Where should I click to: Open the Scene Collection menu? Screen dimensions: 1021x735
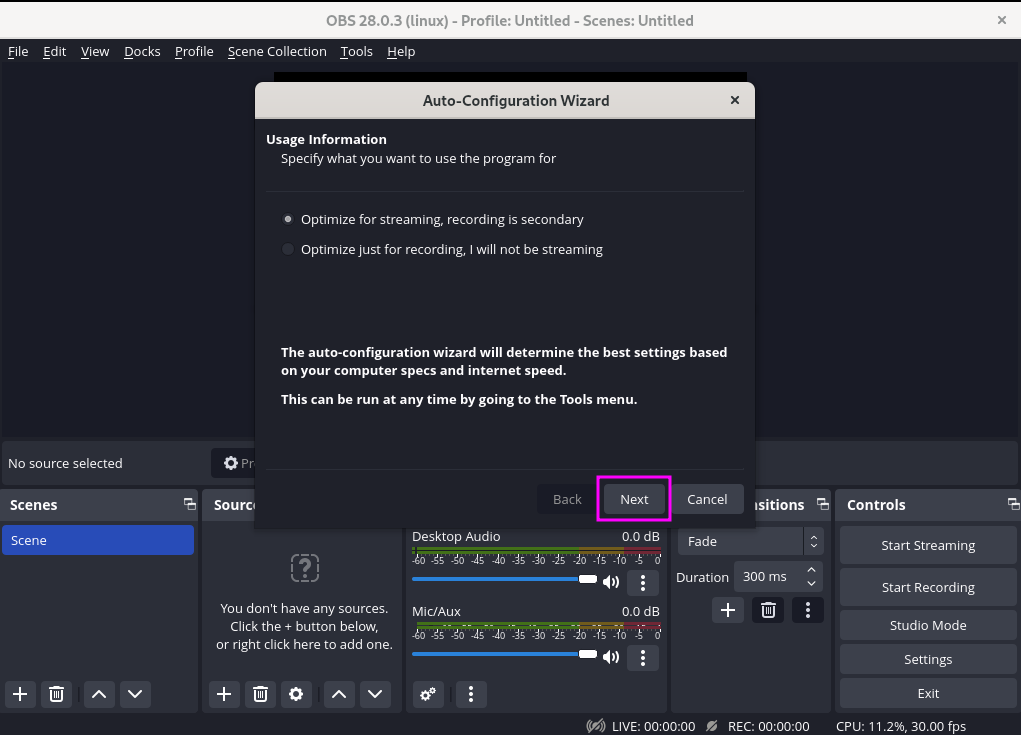pyautogui.click(x=277, y=51)
